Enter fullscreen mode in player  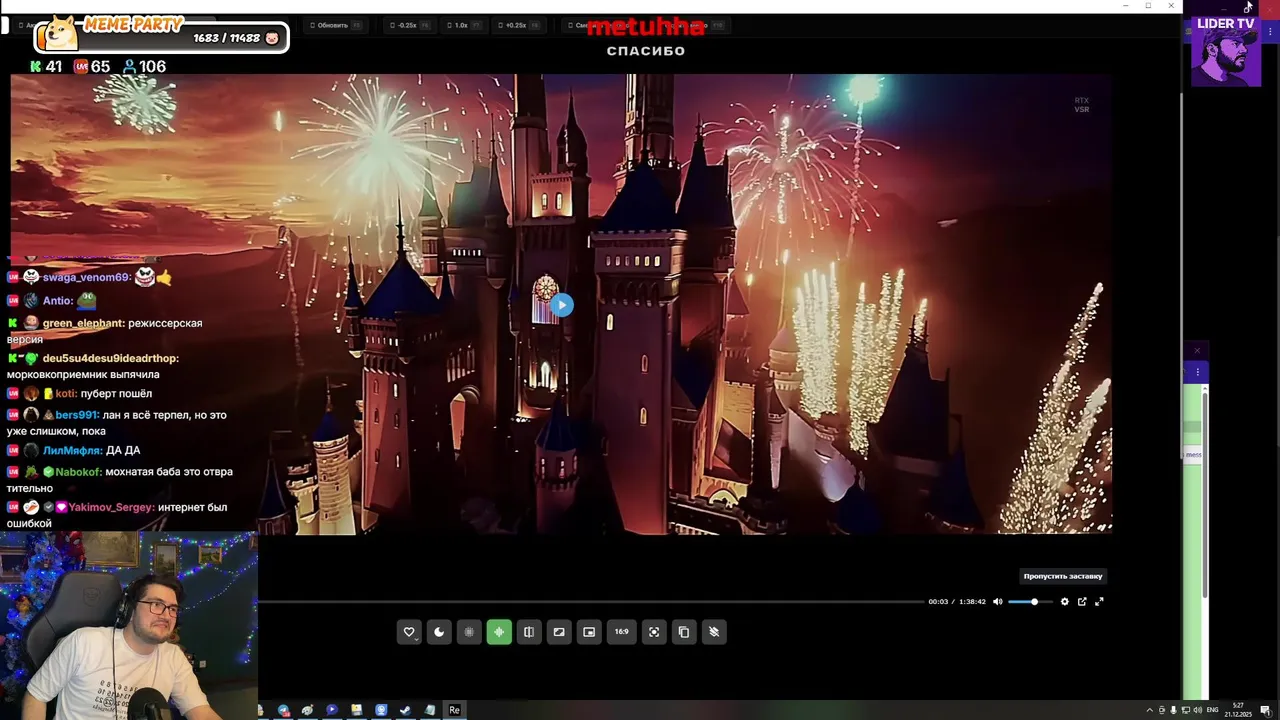tap(1099, 602)
